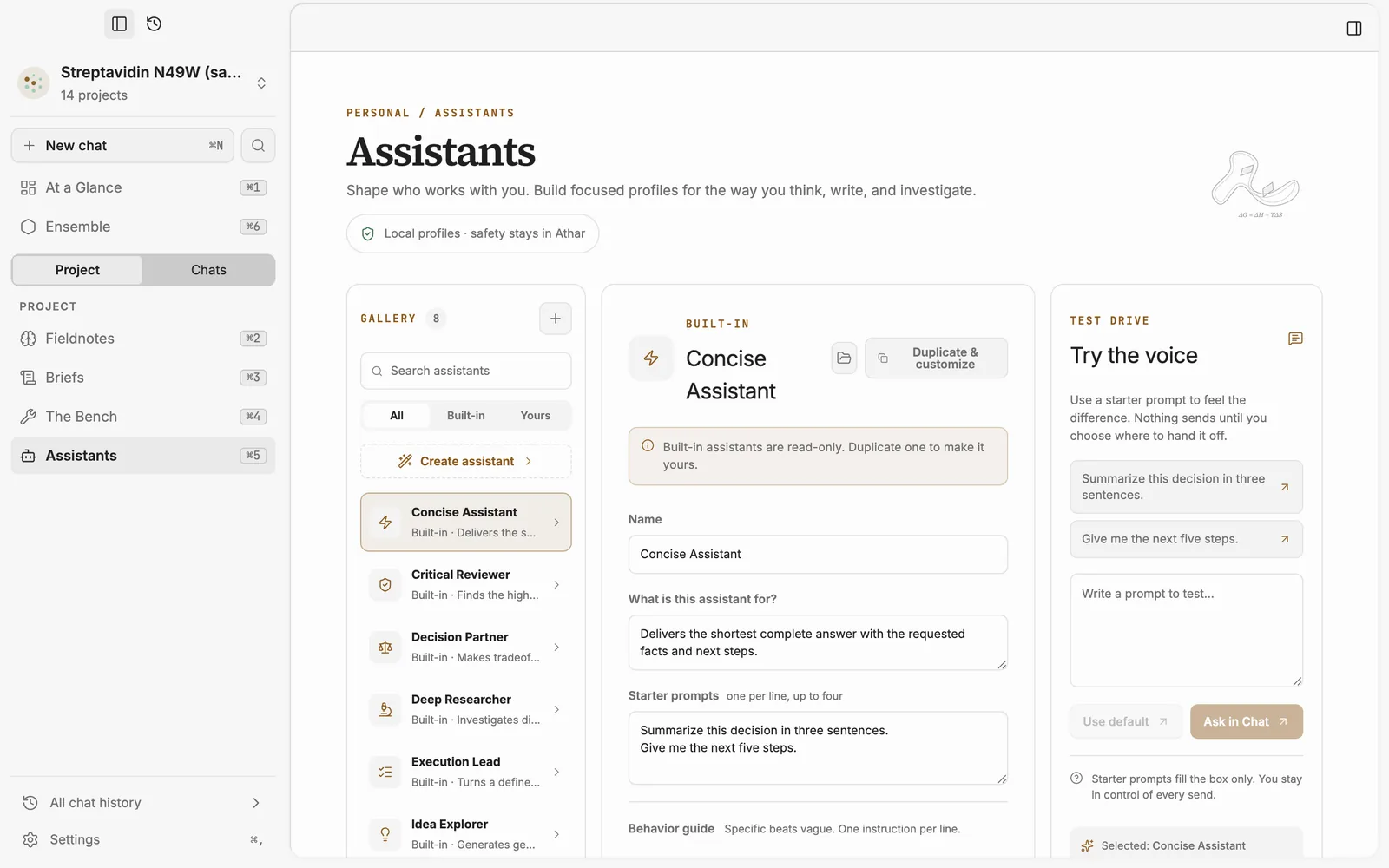1389x868 pixels.
Task: Open Briefs in the project list
Action: (143, 378)
